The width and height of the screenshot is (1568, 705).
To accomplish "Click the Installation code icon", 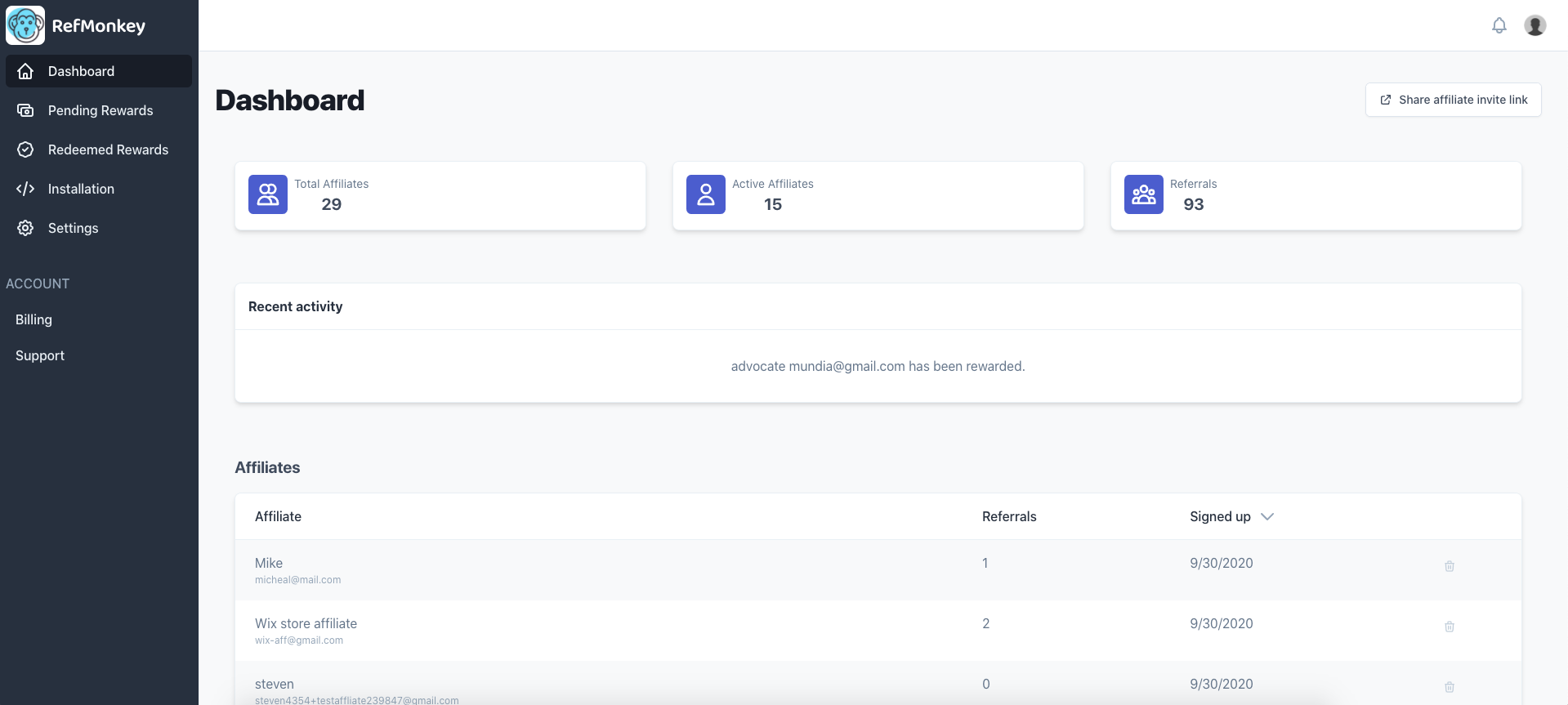I will click(x=25, y=189).
